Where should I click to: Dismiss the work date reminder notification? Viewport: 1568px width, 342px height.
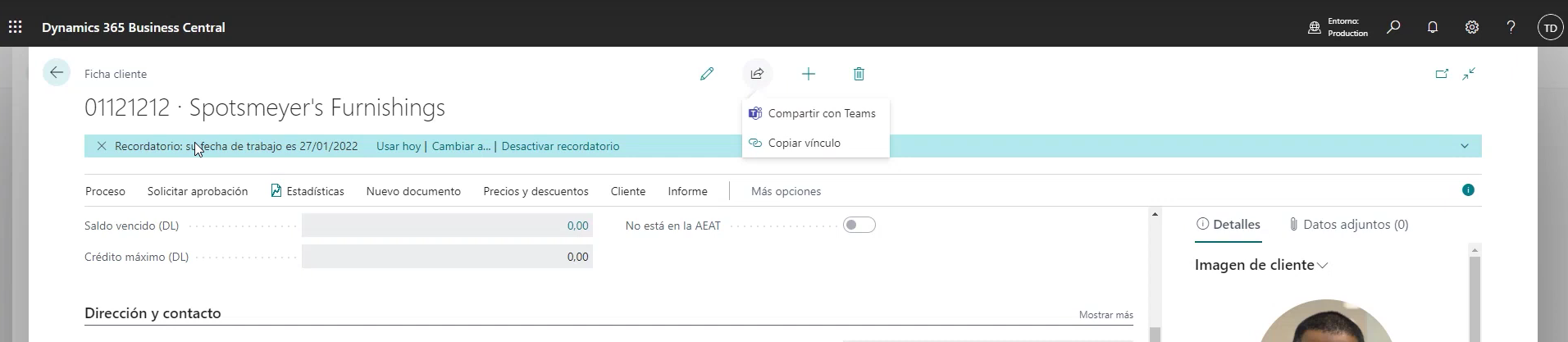point(102,146)
